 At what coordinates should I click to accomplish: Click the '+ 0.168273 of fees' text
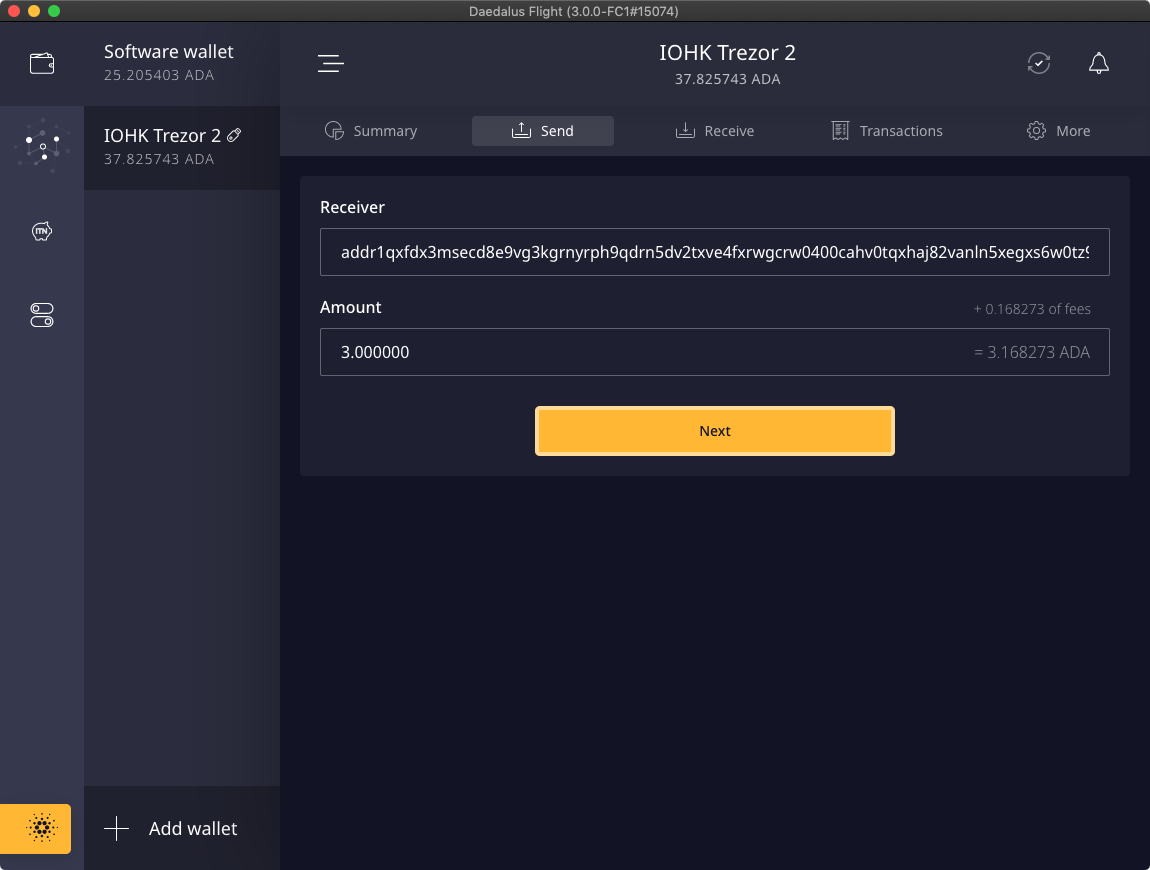[x=1032, y=309]
